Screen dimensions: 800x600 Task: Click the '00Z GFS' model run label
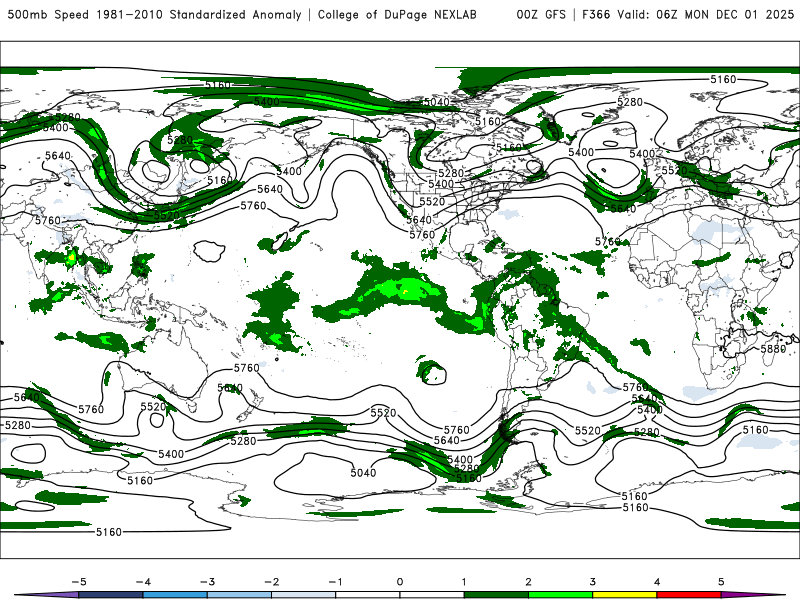[x=541, y=15]
